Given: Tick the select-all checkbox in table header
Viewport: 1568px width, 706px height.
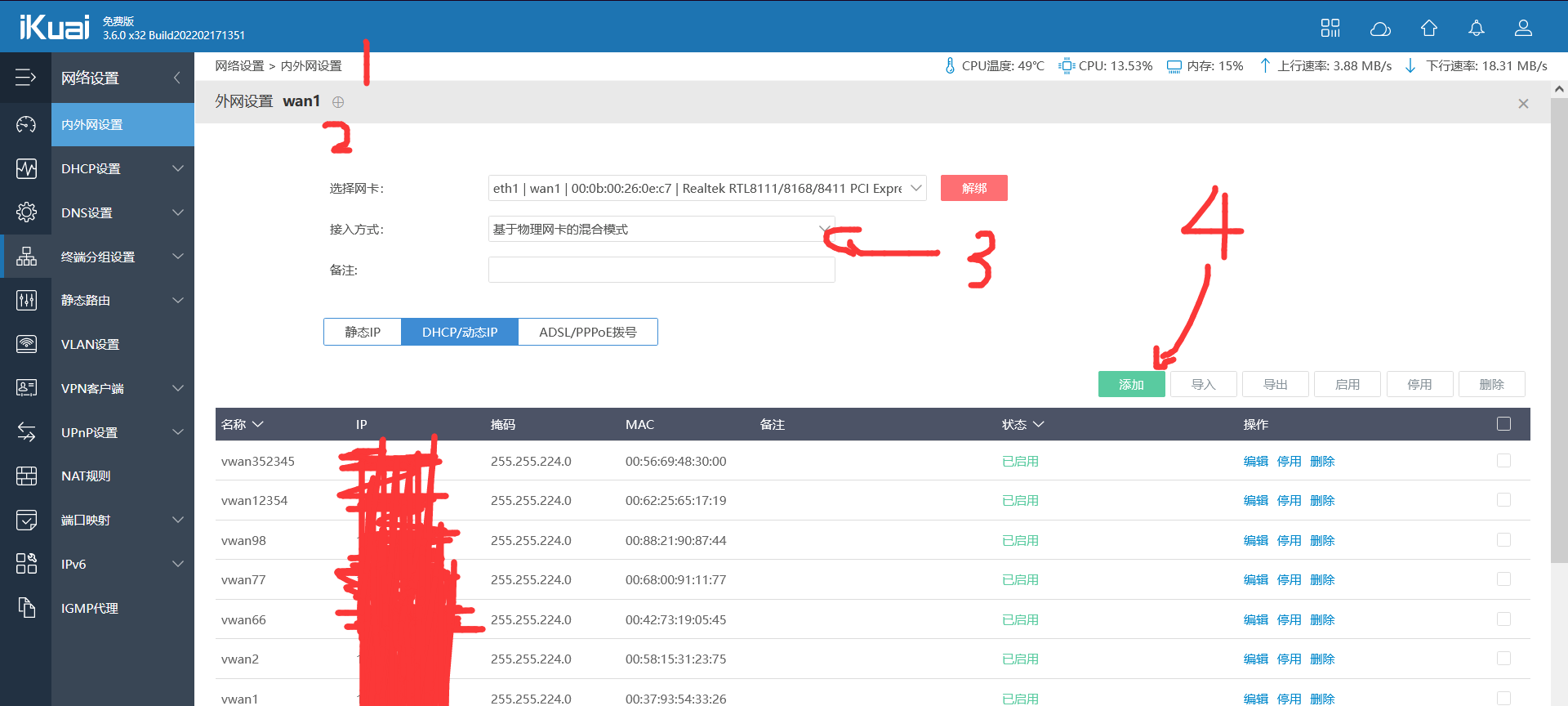Looking at the screenshot, I should [1503, 424].
